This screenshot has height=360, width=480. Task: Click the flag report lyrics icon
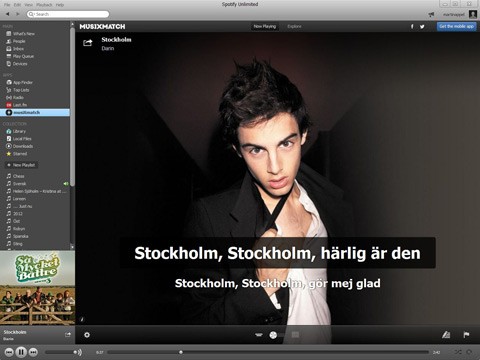[x=466, y=335]
